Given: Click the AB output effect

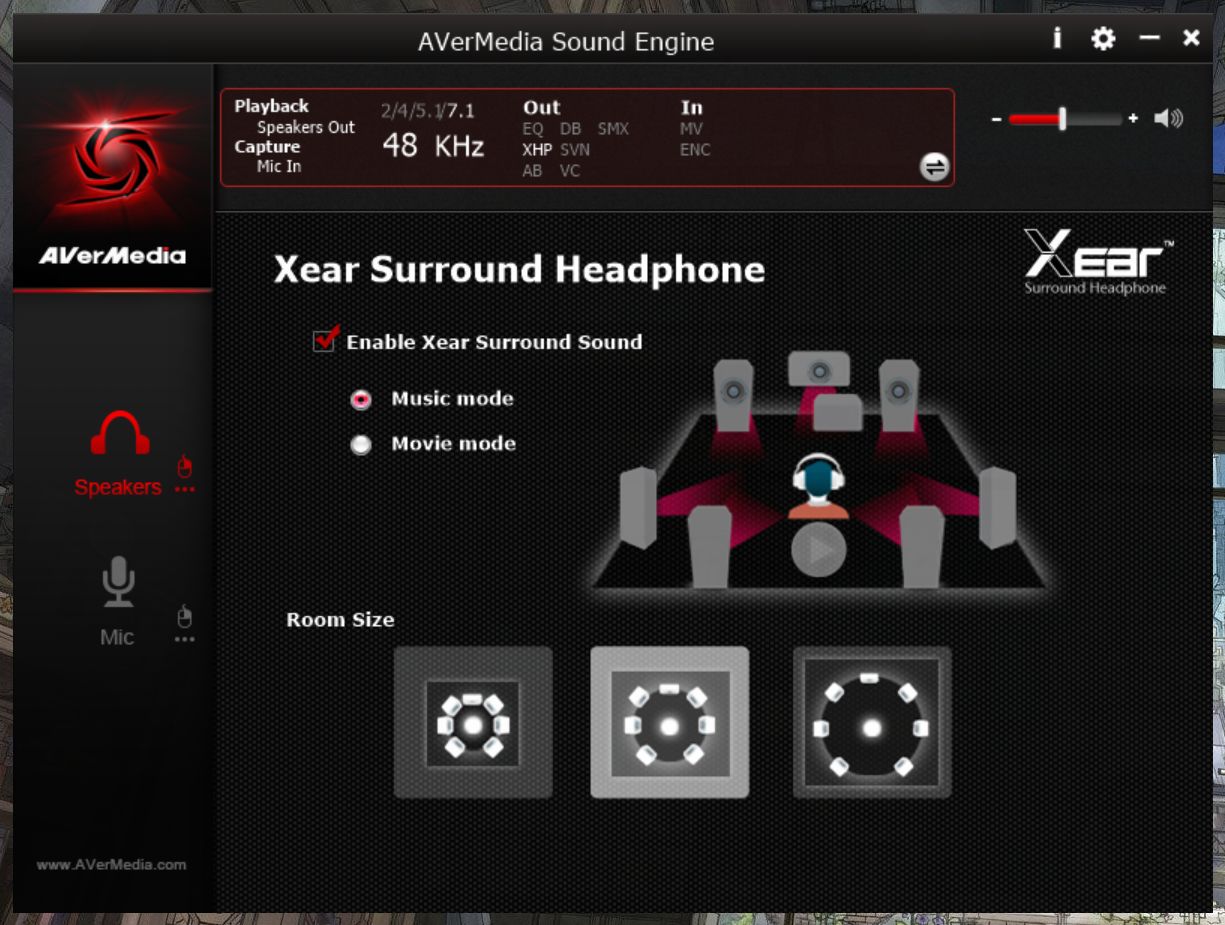Looking at the screenshot, I should coord(532,171).
